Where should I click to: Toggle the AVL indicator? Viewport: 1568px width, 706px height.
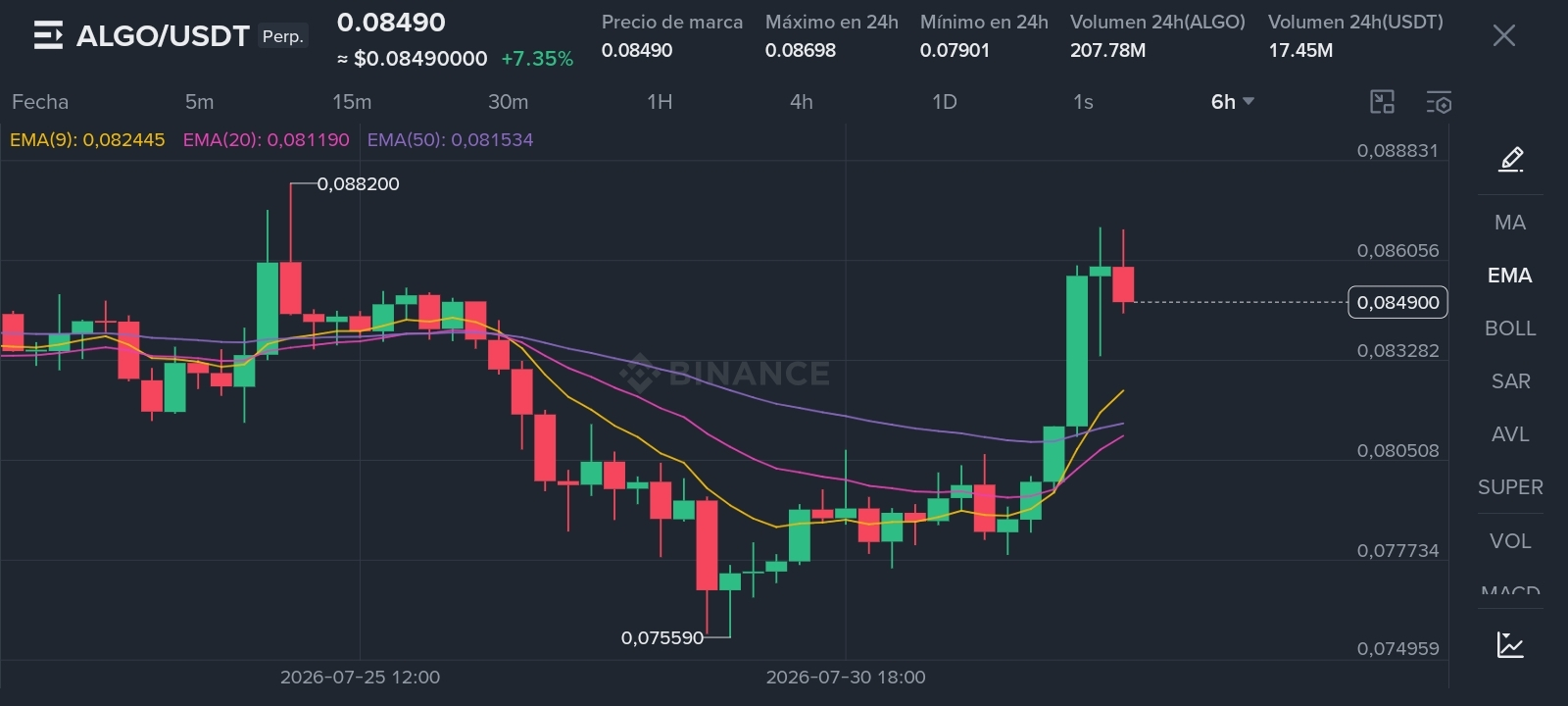pos(1510,434)
